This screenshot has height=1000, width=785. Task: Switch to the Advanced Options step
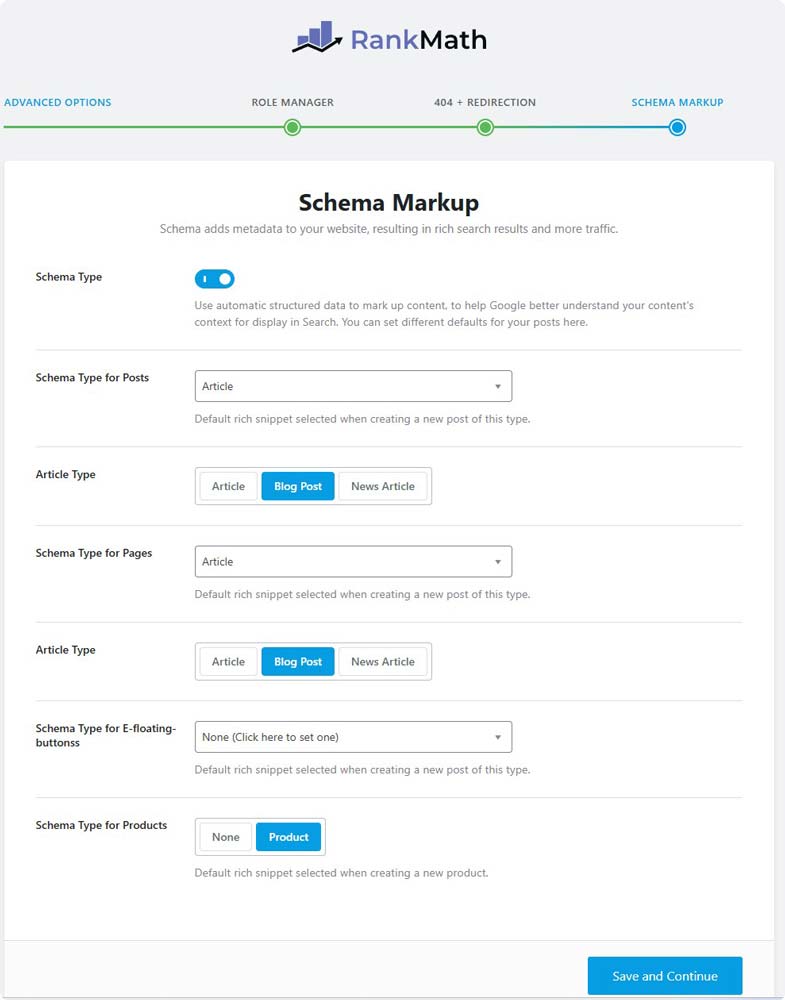click(58, 102)
